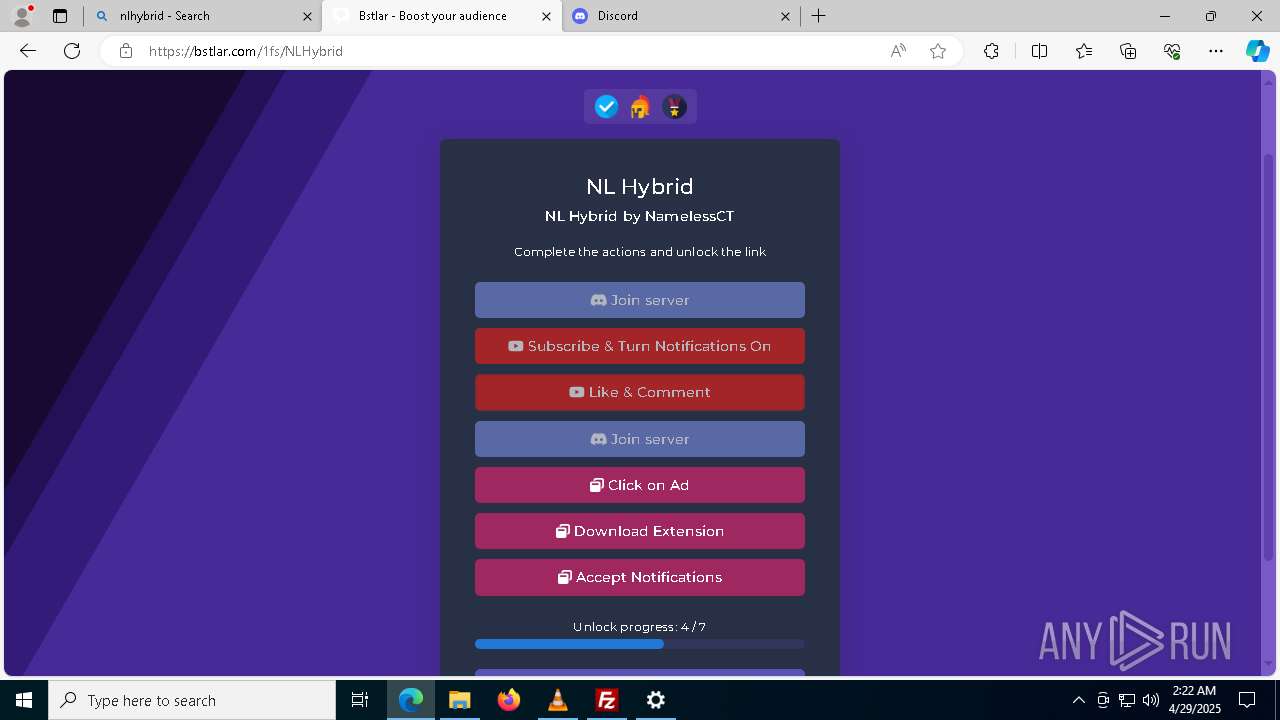Open Microsoft Edge from the taskbar
1280x720 pixels.
411,700
